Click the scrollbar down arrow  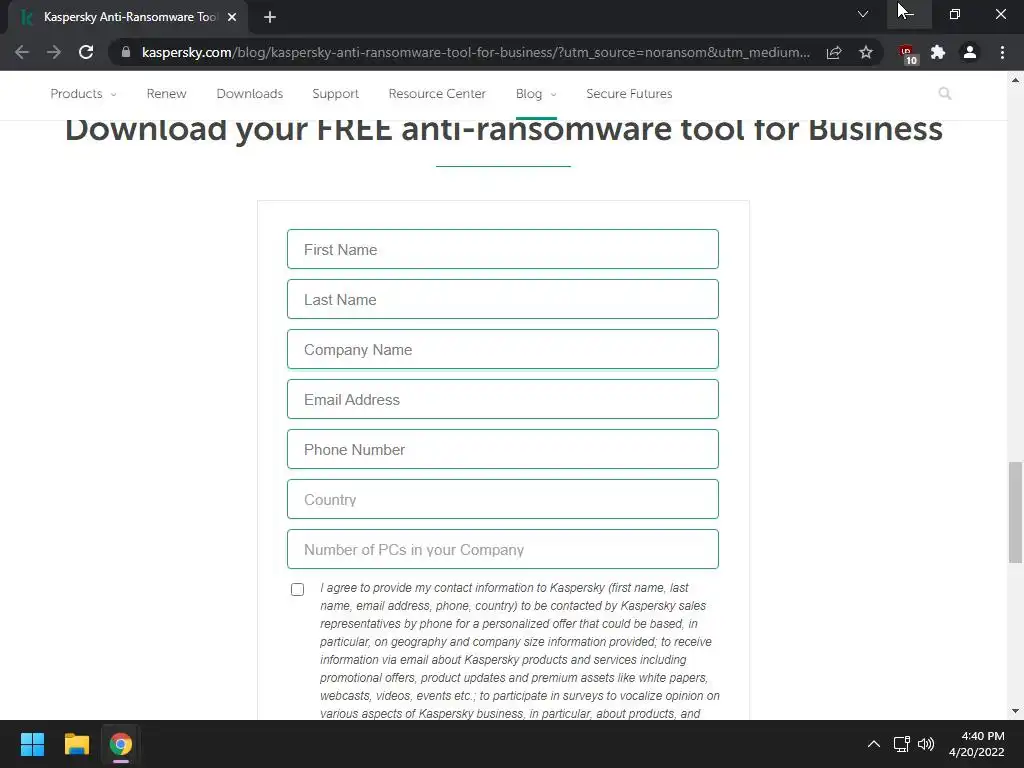coord(1015,711)
